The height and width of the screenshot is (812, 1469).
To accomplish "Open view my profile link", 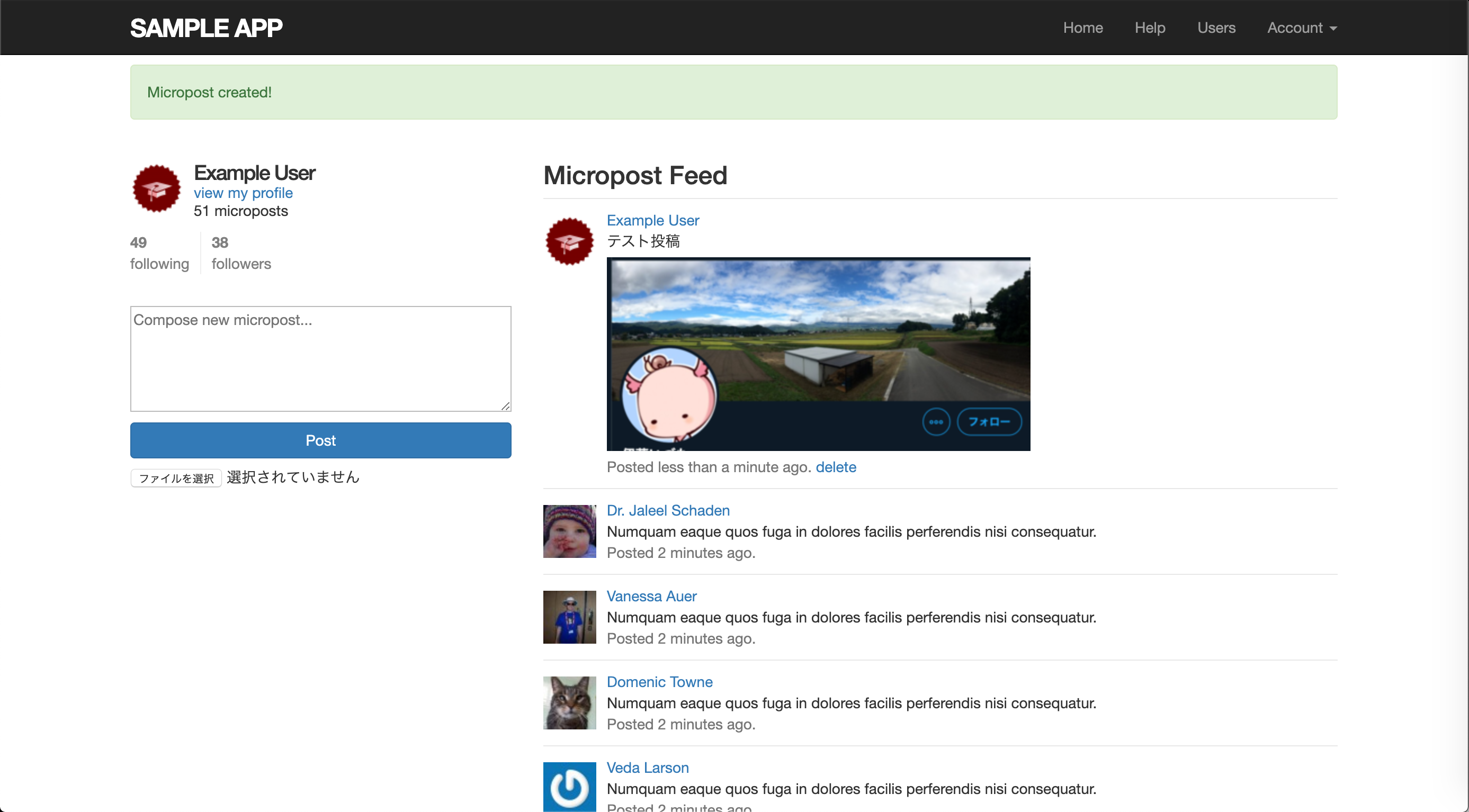I will pos(243,193).
